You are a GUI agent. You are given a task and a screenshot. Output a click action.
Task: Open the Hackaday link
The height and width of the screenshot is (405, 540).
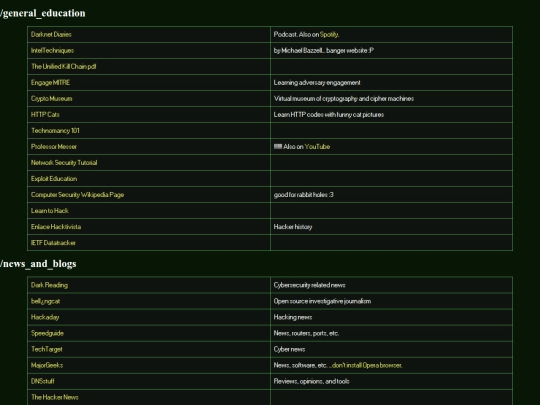coord(45,317)
